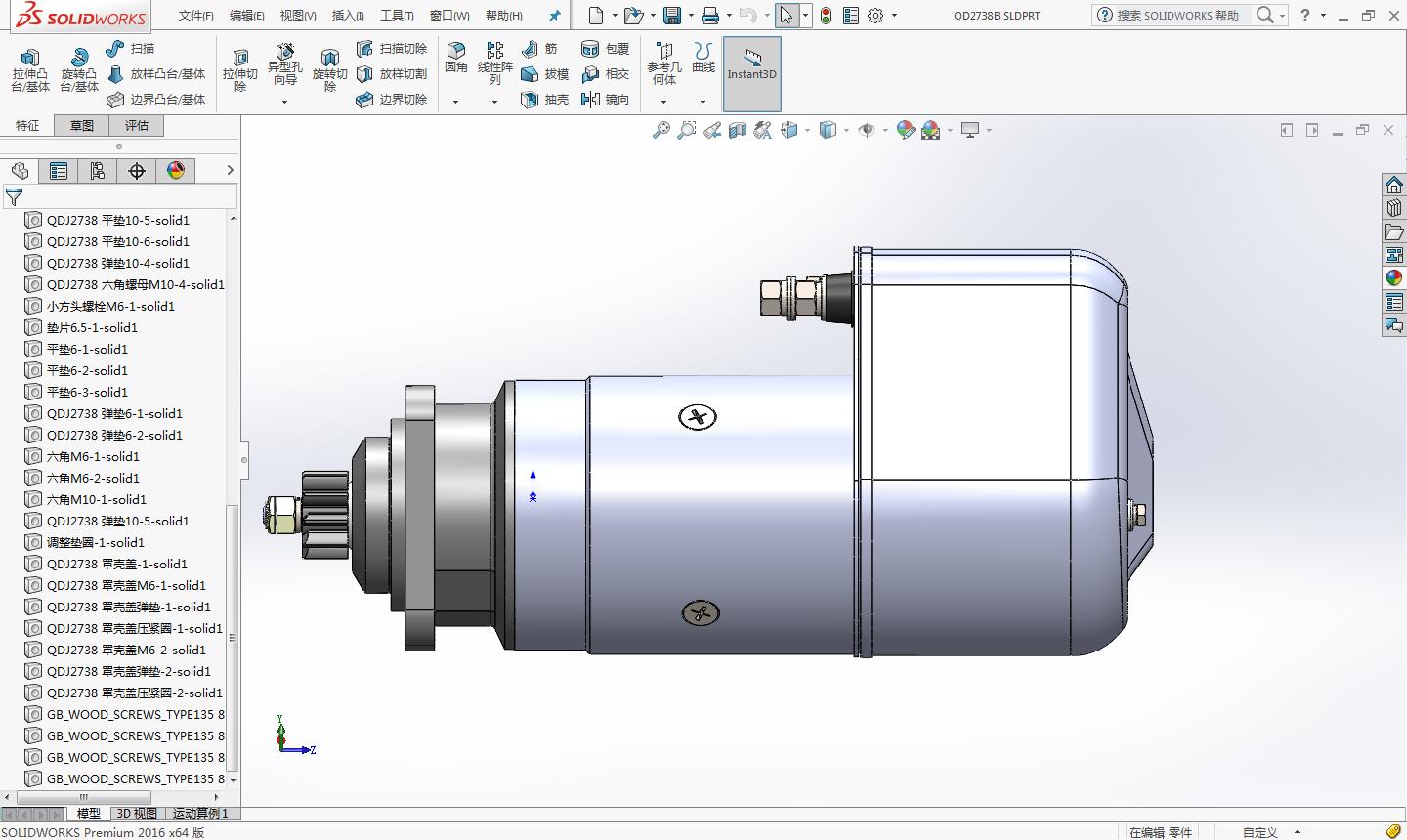Screen dimensions: 1407x840
Task: Click the zoom to fit magnifier icon
Action: click(x=661, y=130)
